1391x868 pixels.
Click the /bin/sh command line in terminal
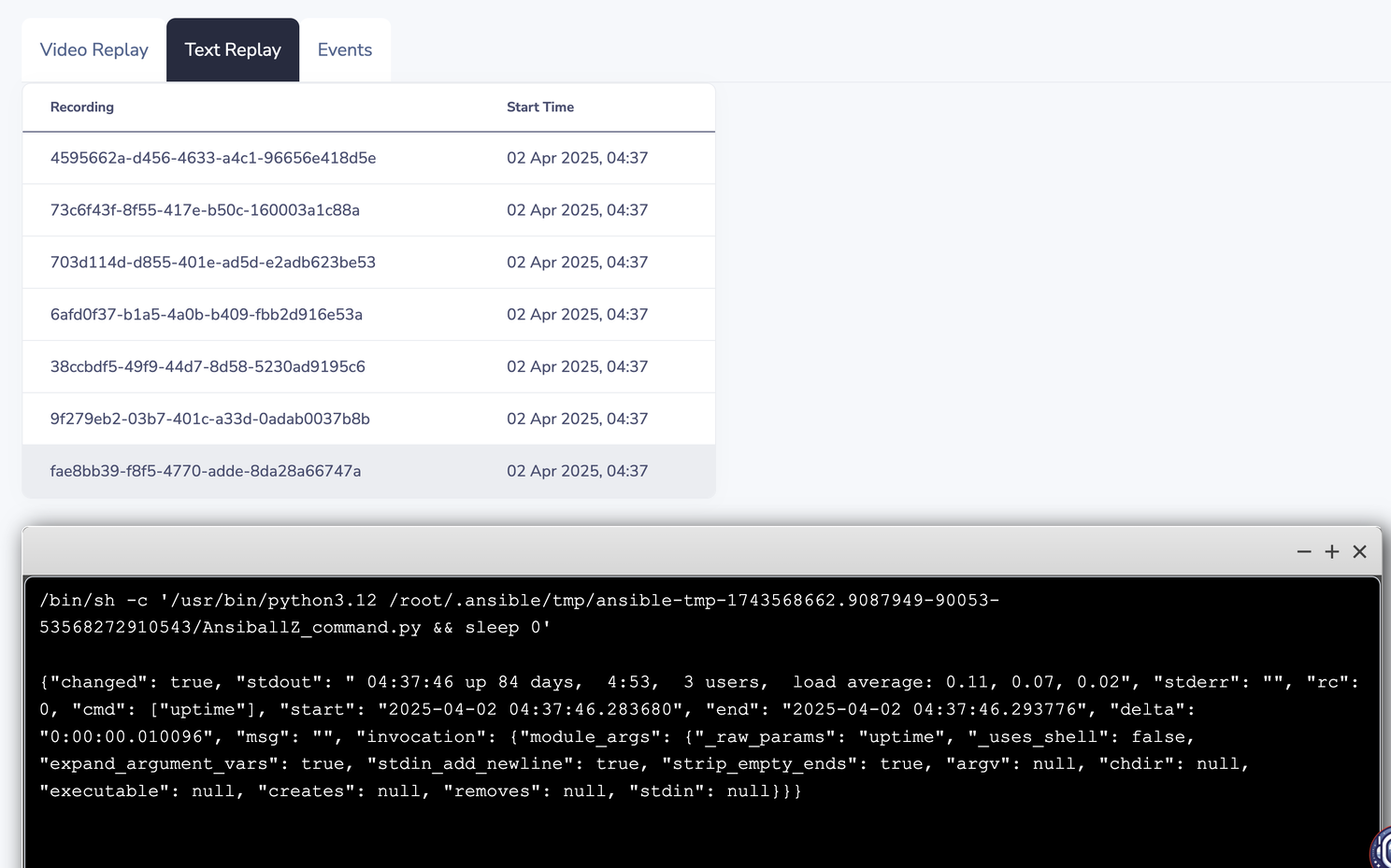point(520,614)
